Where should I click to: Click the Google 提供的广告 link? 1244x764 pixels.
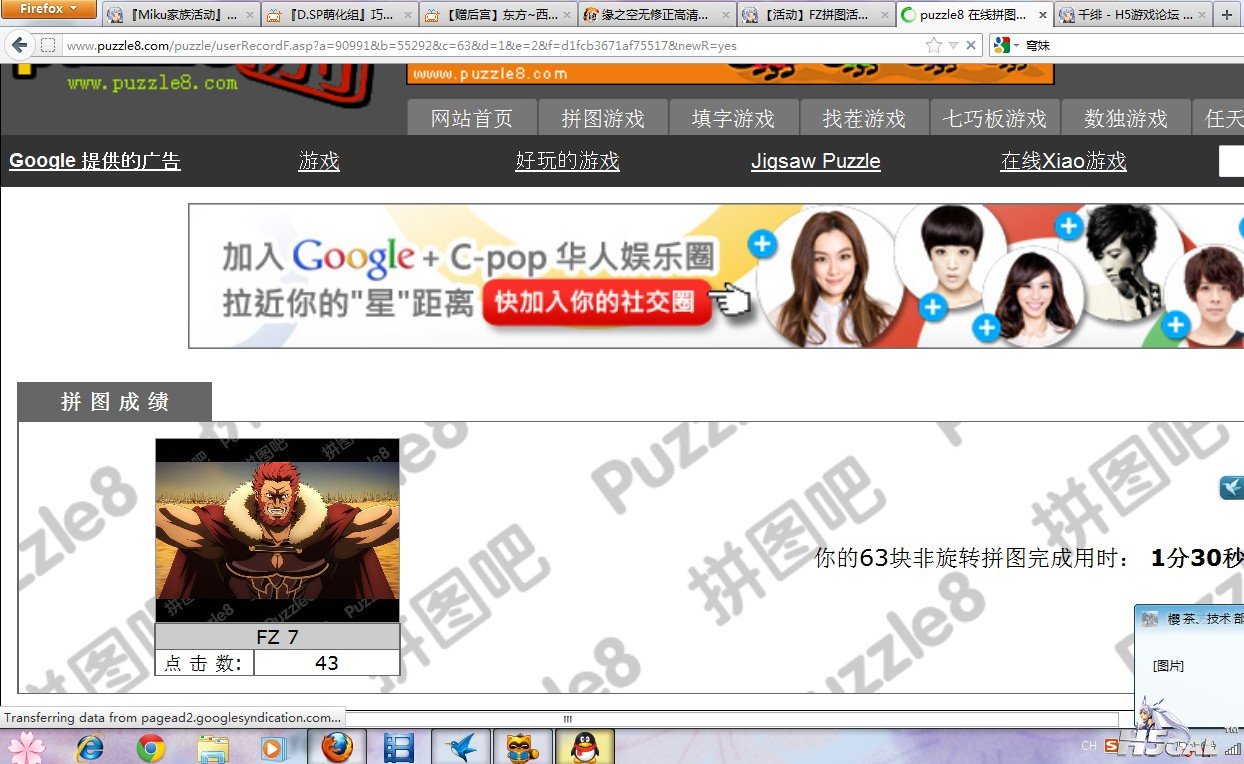pyautogui.click(x=95, y=161)
